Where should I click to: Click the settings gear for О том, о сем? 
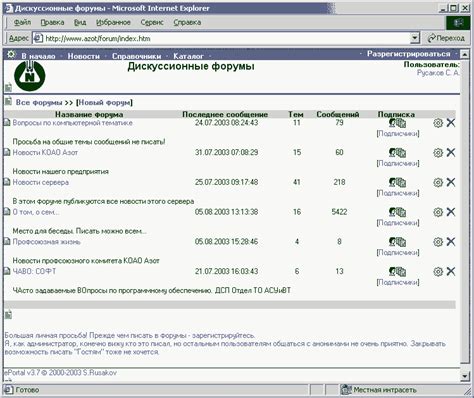438,212
